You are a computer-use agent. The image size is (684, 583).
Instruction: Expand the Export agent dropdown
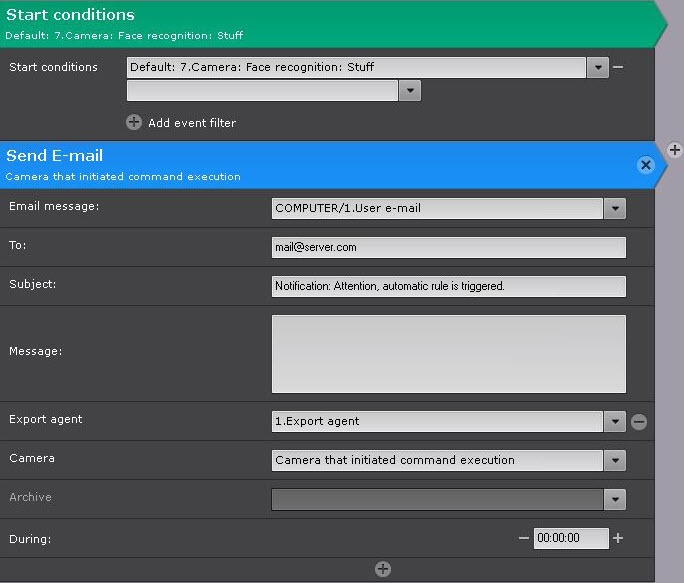point(615,422)
